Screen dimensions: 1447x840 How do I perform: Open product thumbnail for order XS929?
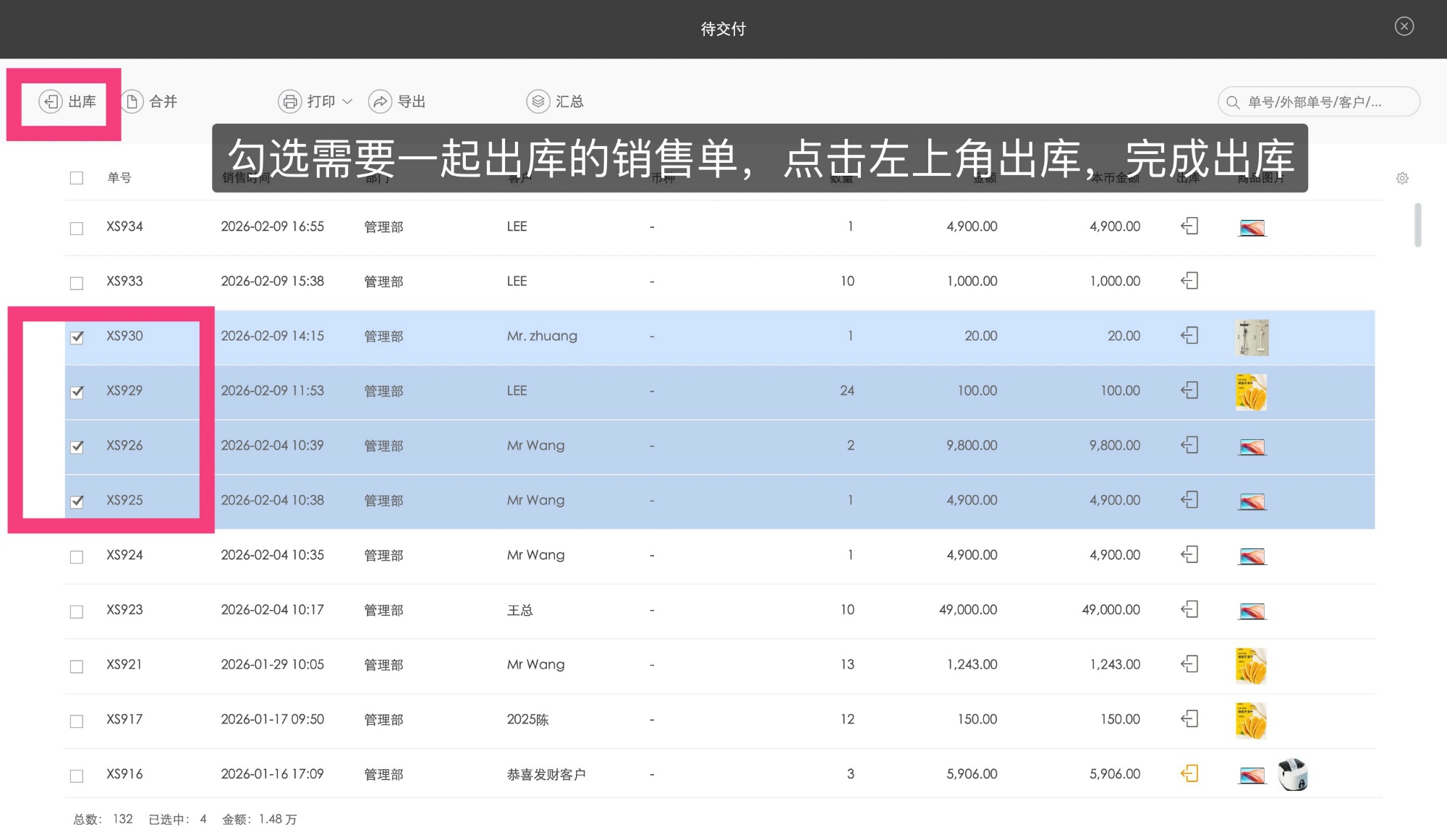pos(1251,391)
